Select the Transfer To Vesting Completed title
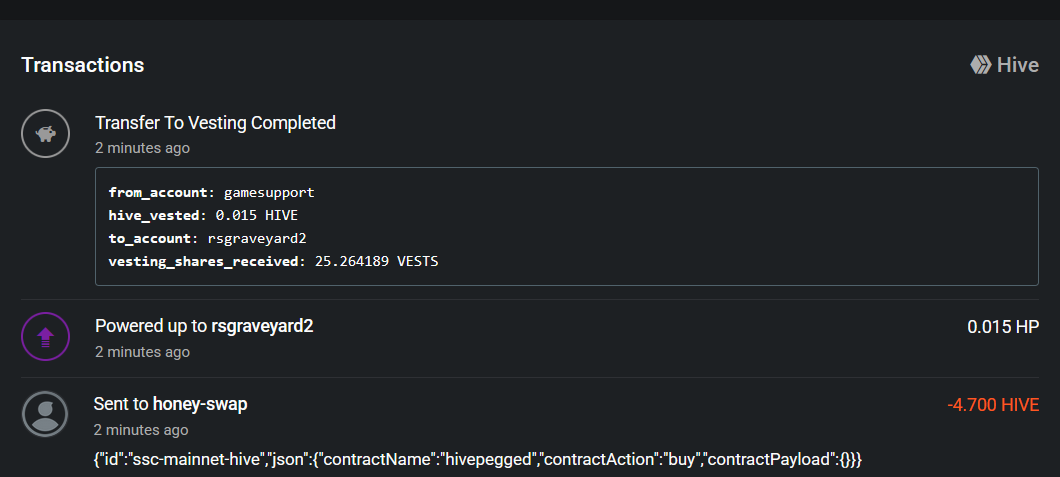Viewport: 1060px width, 477px height. 216,123
